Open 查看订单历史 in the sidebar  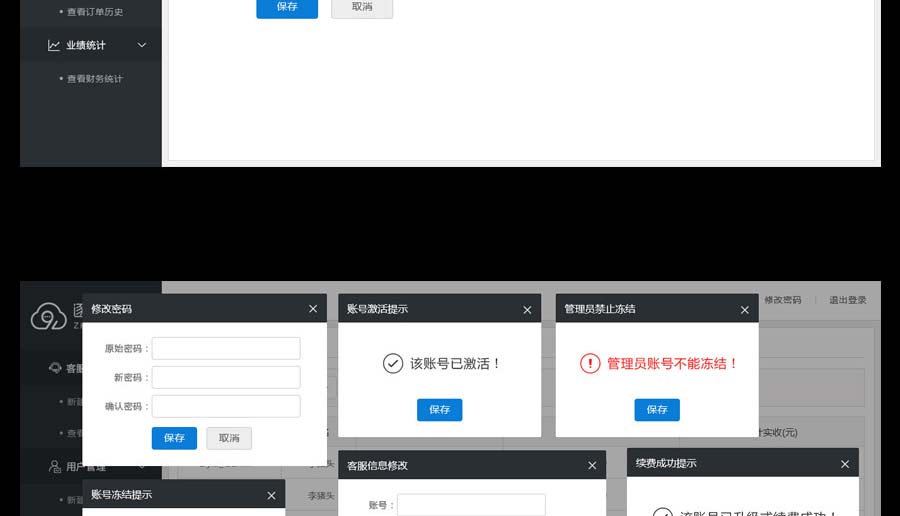pyautogui.click(x=95, y=12)
